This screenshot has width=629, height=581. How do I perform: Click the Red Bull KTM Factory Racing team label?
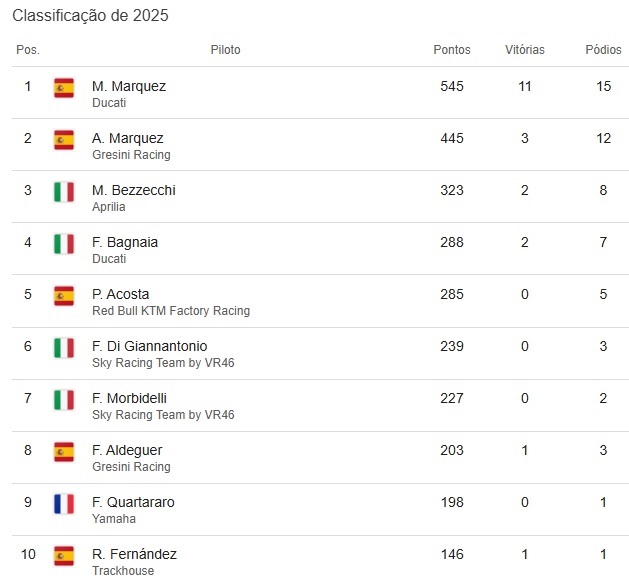click(x=171, y=311)
